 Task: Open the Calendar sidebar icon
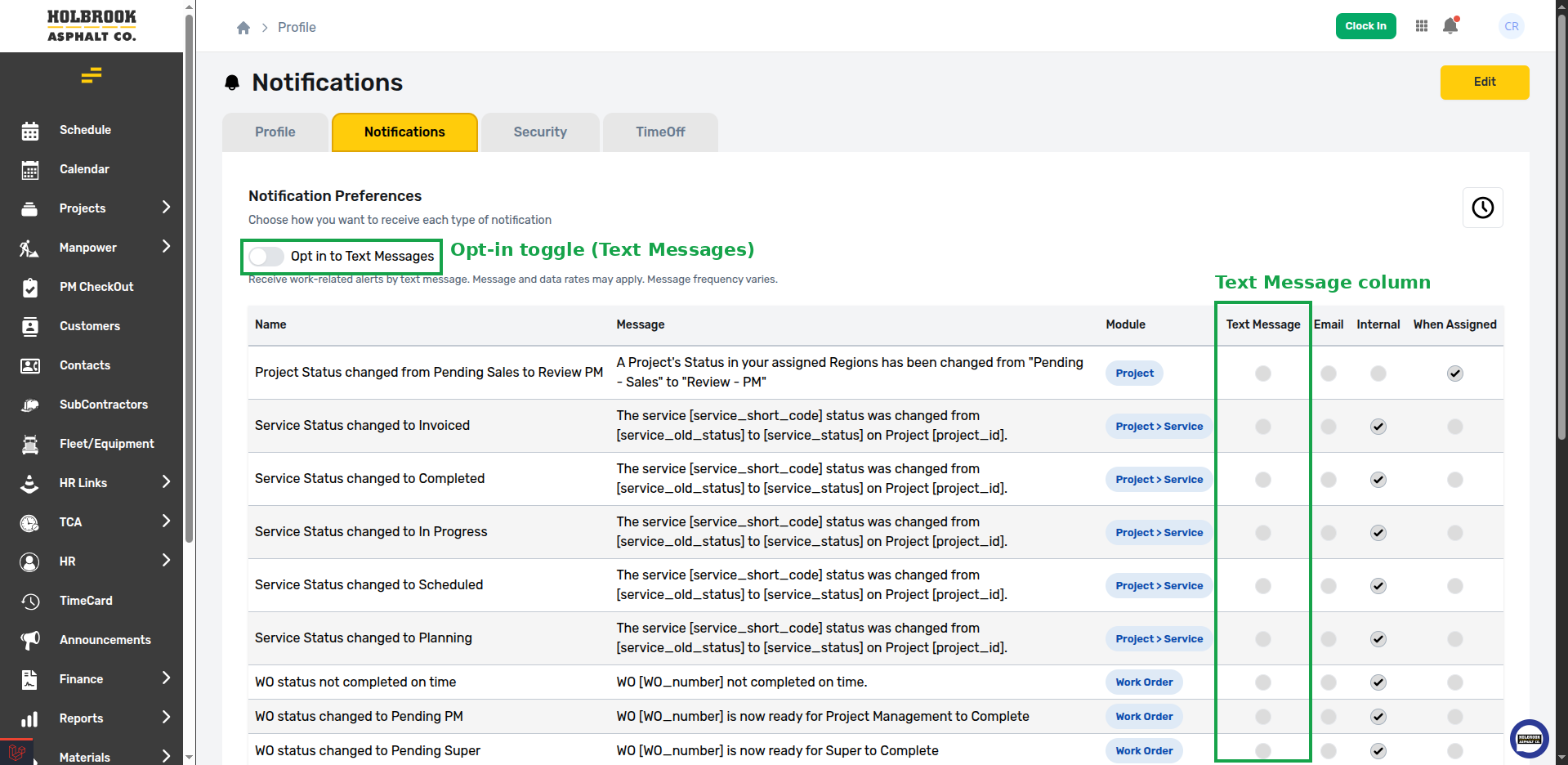[x=30, y=170]
